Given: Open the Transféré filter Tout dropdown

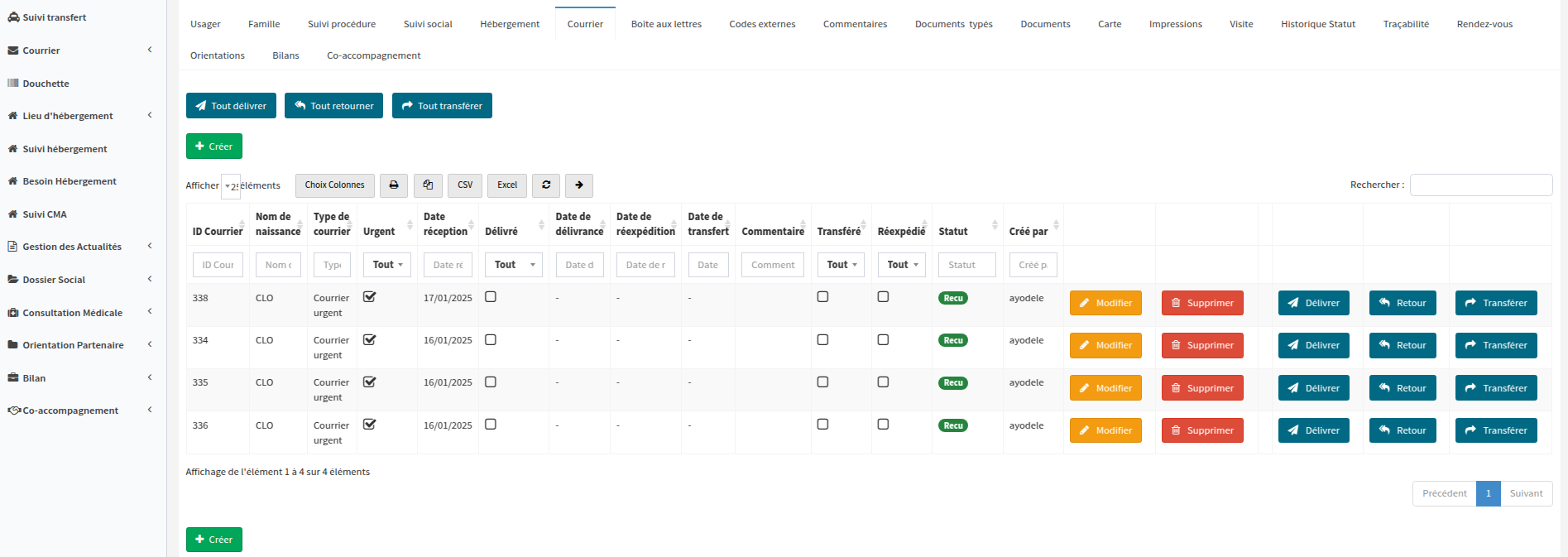Looking at the screenshot, I should [x=841, y=265].
